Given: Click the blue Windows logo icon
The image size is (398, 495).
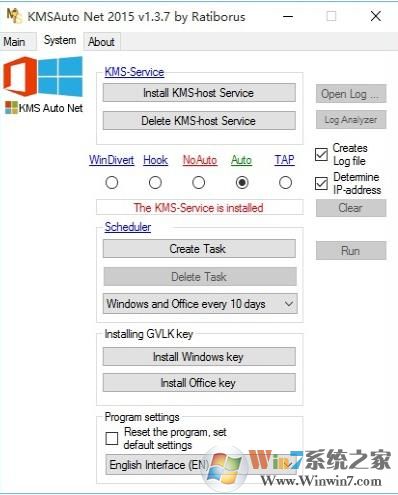Looking at the screenshot, I should [60, 76].
